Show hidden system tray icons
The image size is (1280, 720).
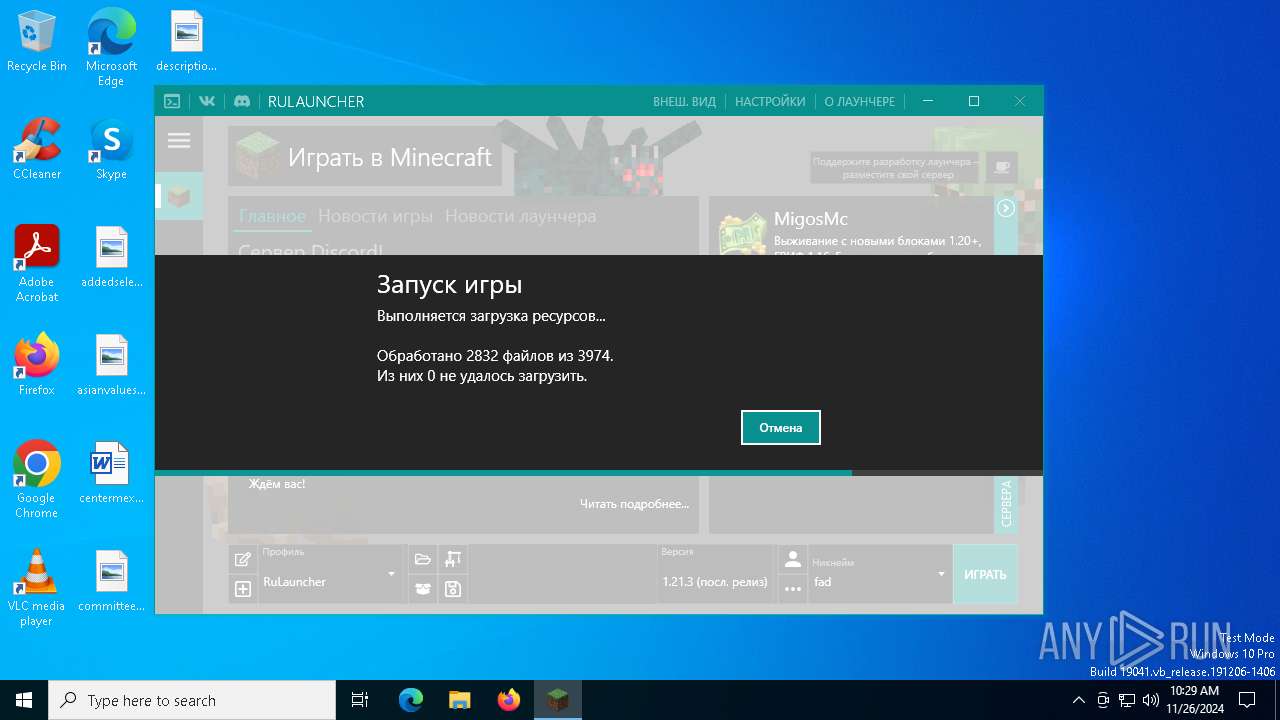[x=1078, y=700]
